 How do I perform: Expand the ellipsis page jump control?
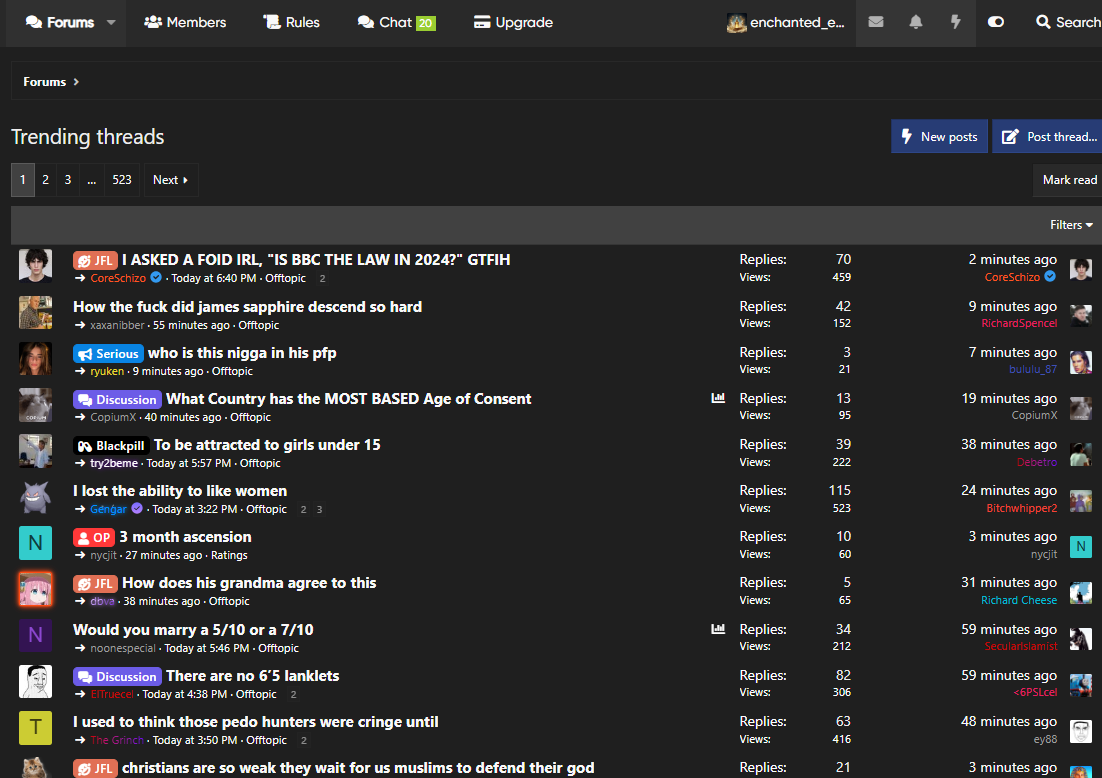pyautogui.click(x=91, y=180)
